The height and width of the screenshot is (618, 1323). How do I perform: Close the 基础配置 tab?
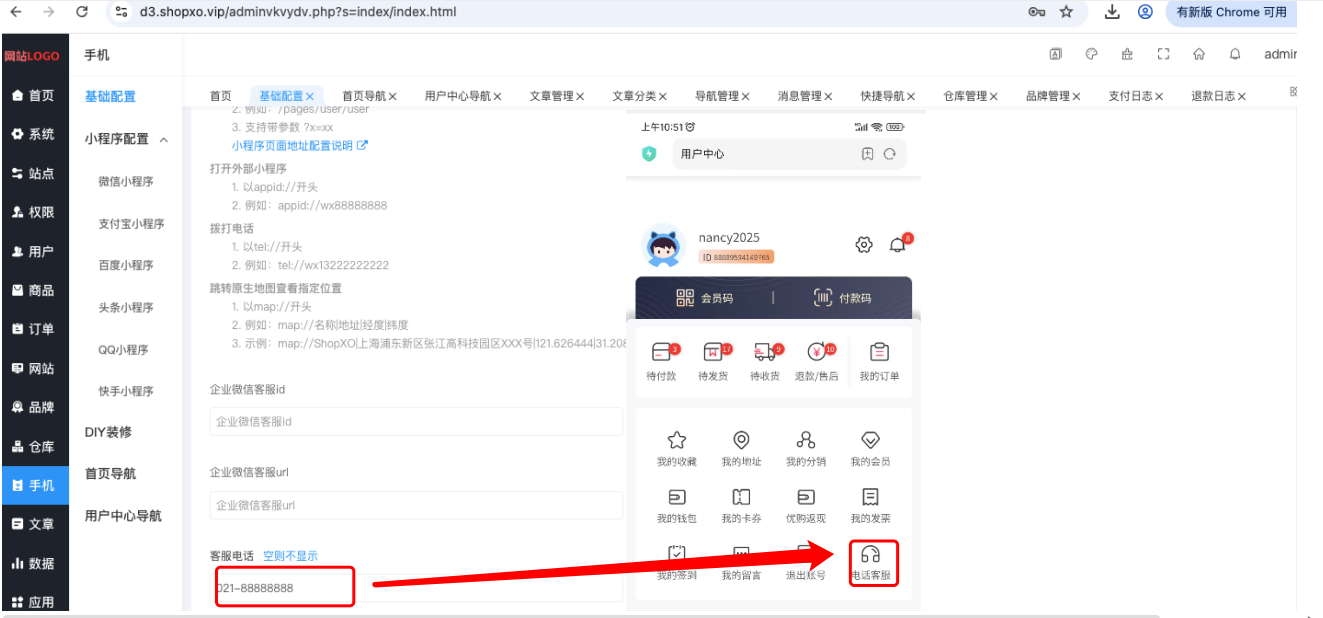[310, 96]
